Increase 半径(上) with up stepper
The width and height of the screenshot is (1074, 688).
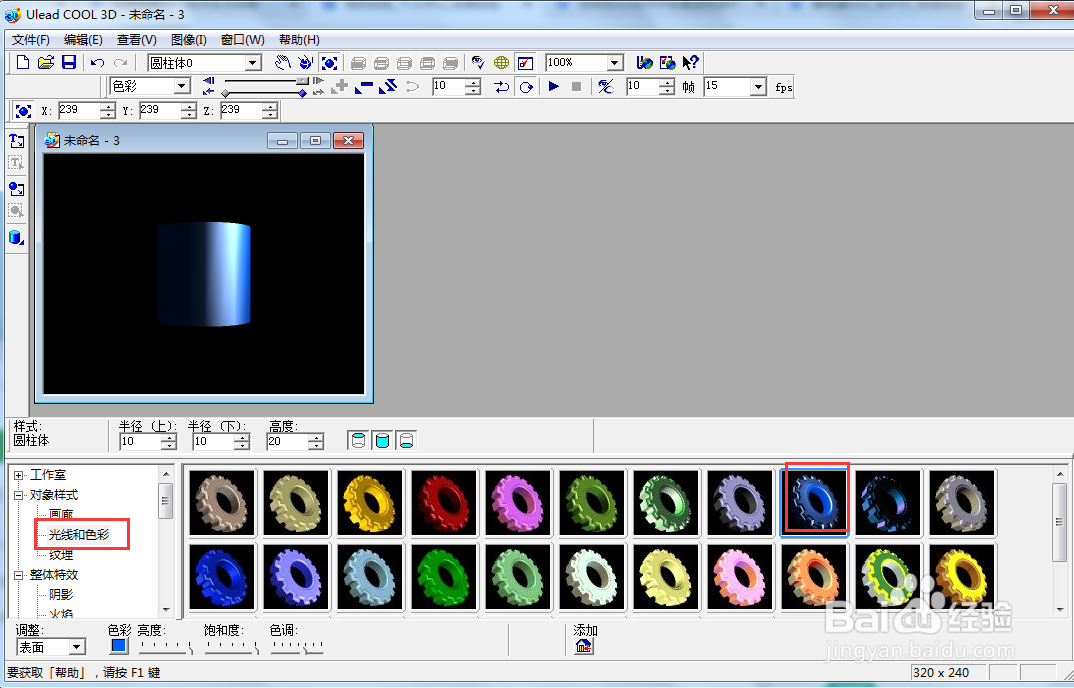[169, 438]
